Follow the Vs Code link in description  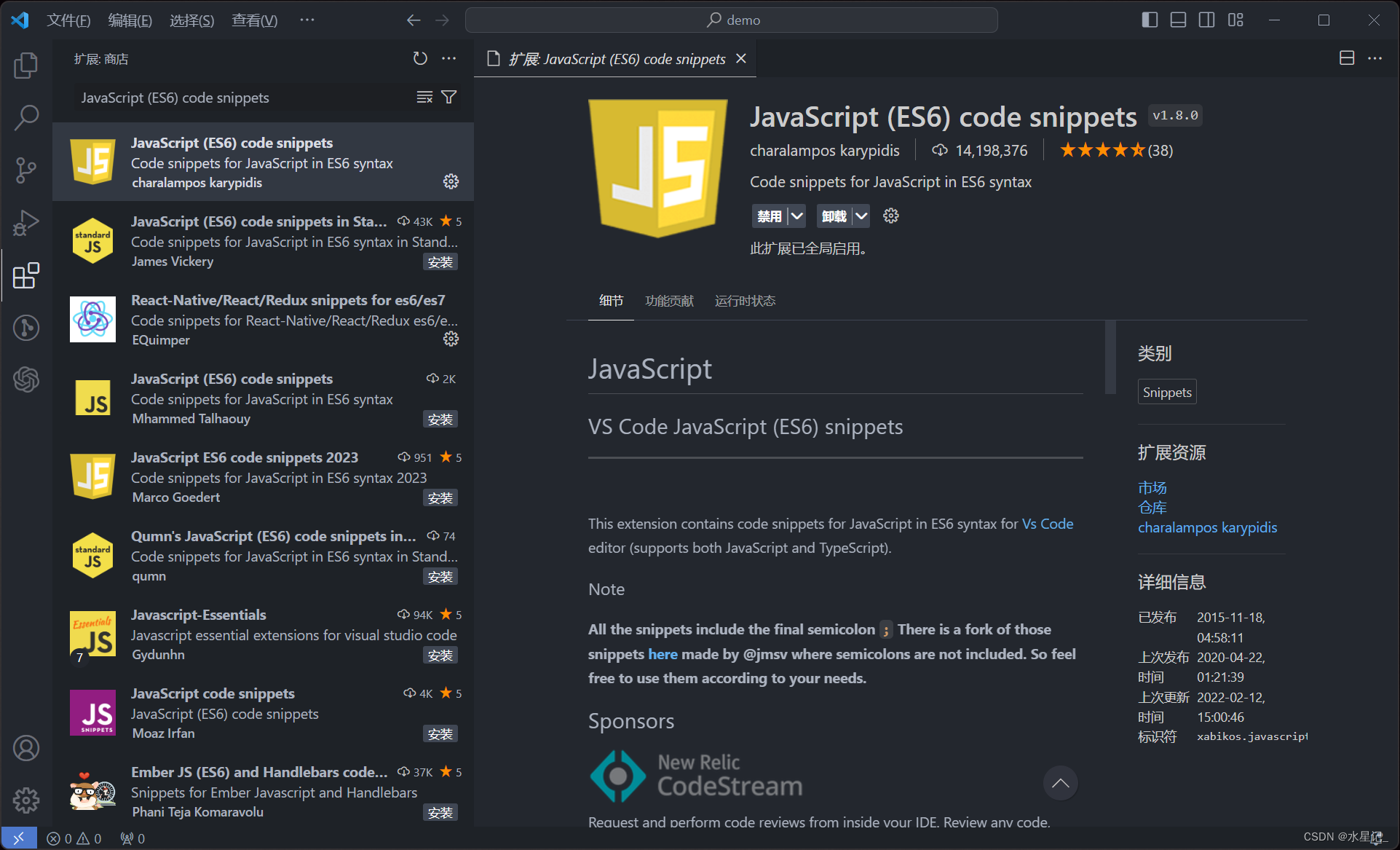click(x=1048, y=524)
